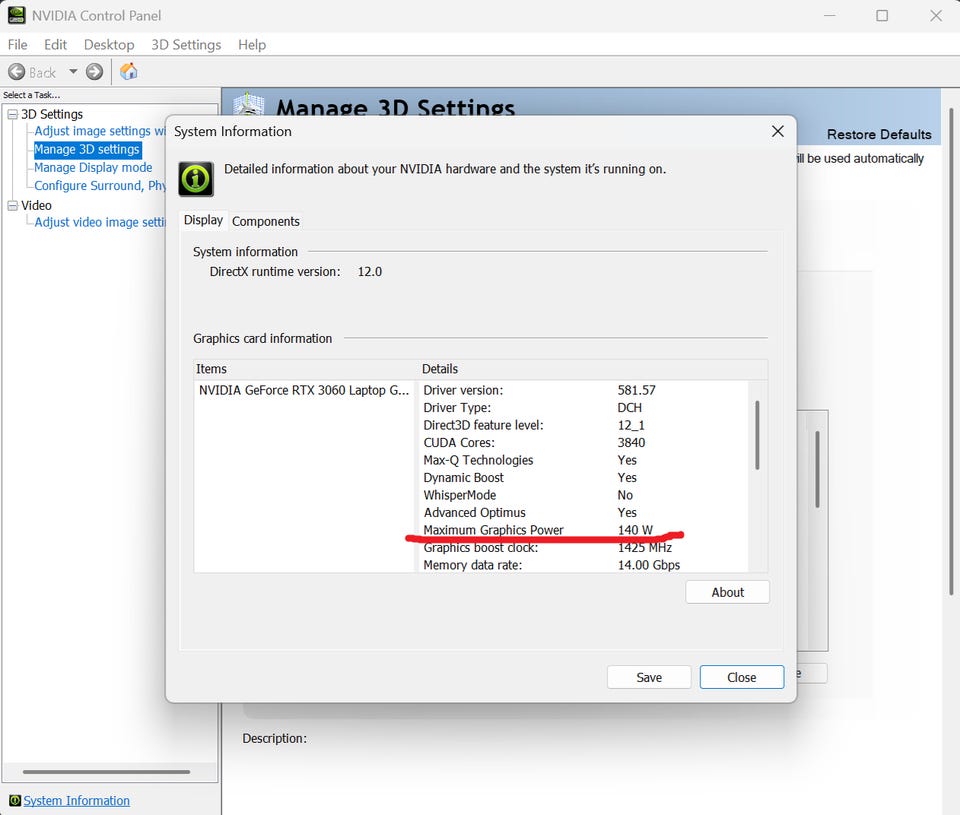Click the System Information icon at bottom left
This screenshot has width=960, height=815.
(15, 801)
